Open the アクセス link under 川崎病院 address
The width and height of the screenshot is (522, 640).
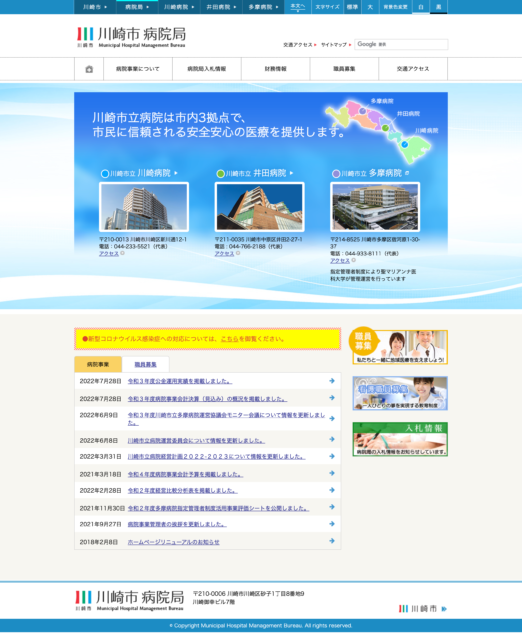109,253
